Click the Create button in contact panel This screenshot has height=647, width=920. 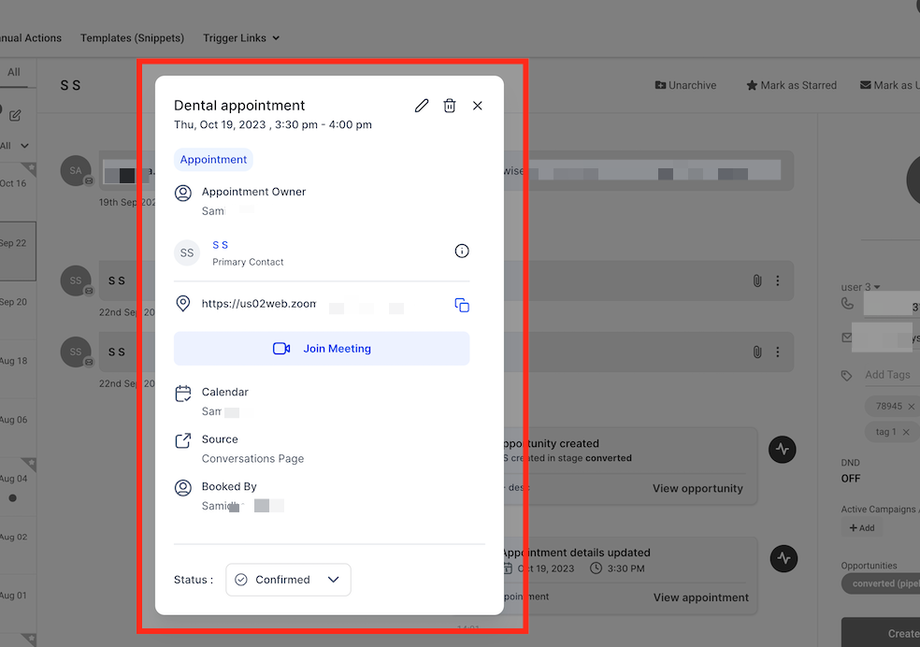881,632
